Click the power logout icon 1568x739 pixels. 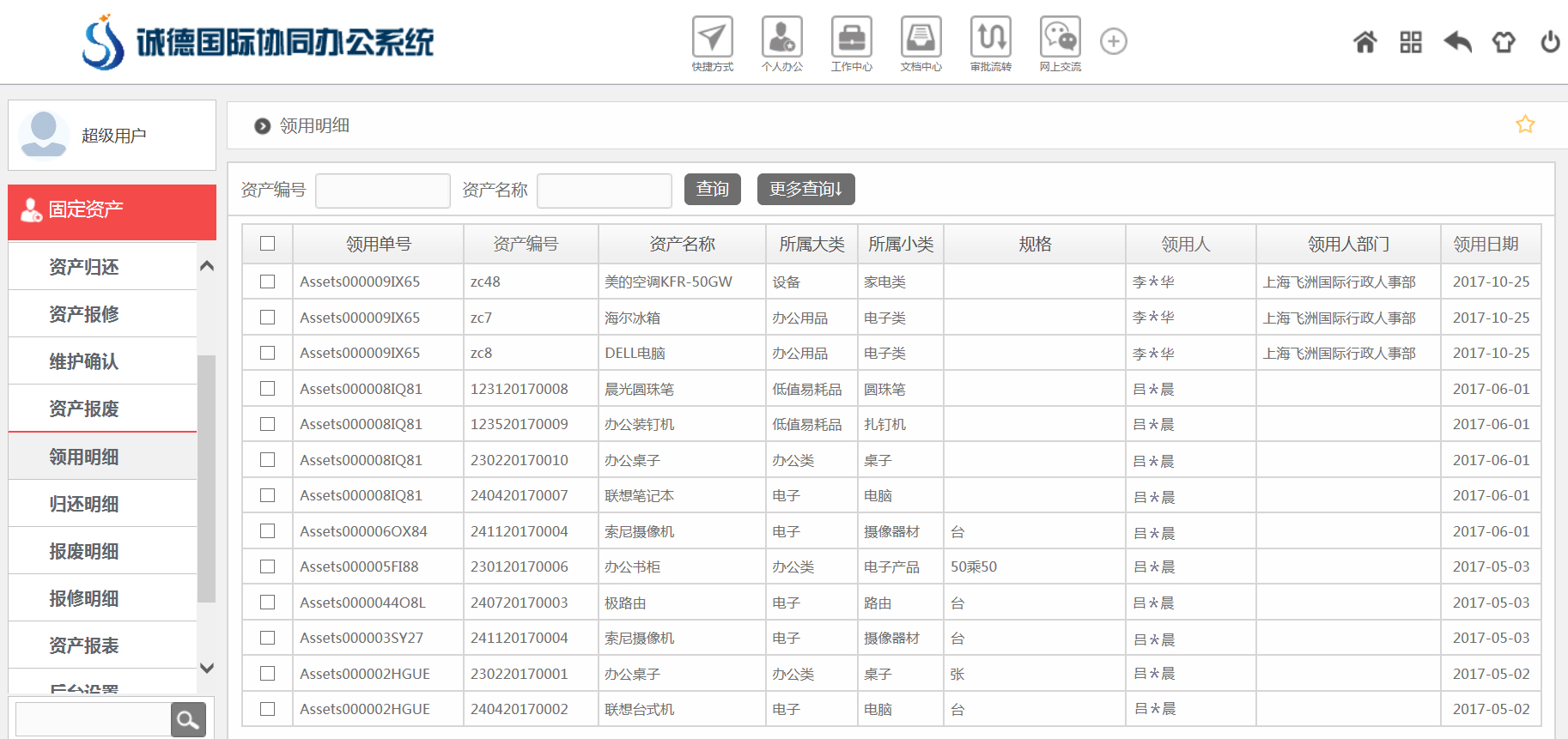(x=1549, y=41)
